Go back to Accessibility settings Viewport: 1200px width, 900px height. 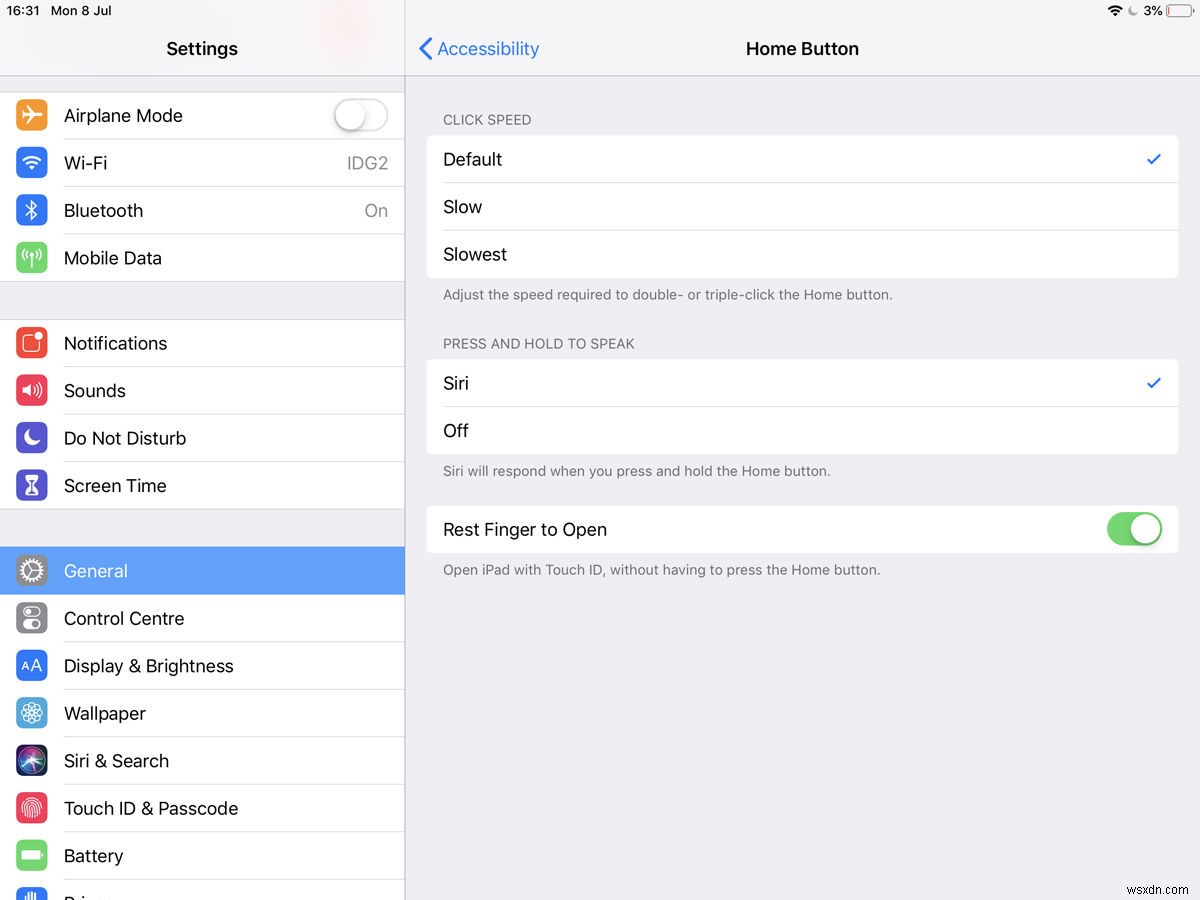point(478,48)
